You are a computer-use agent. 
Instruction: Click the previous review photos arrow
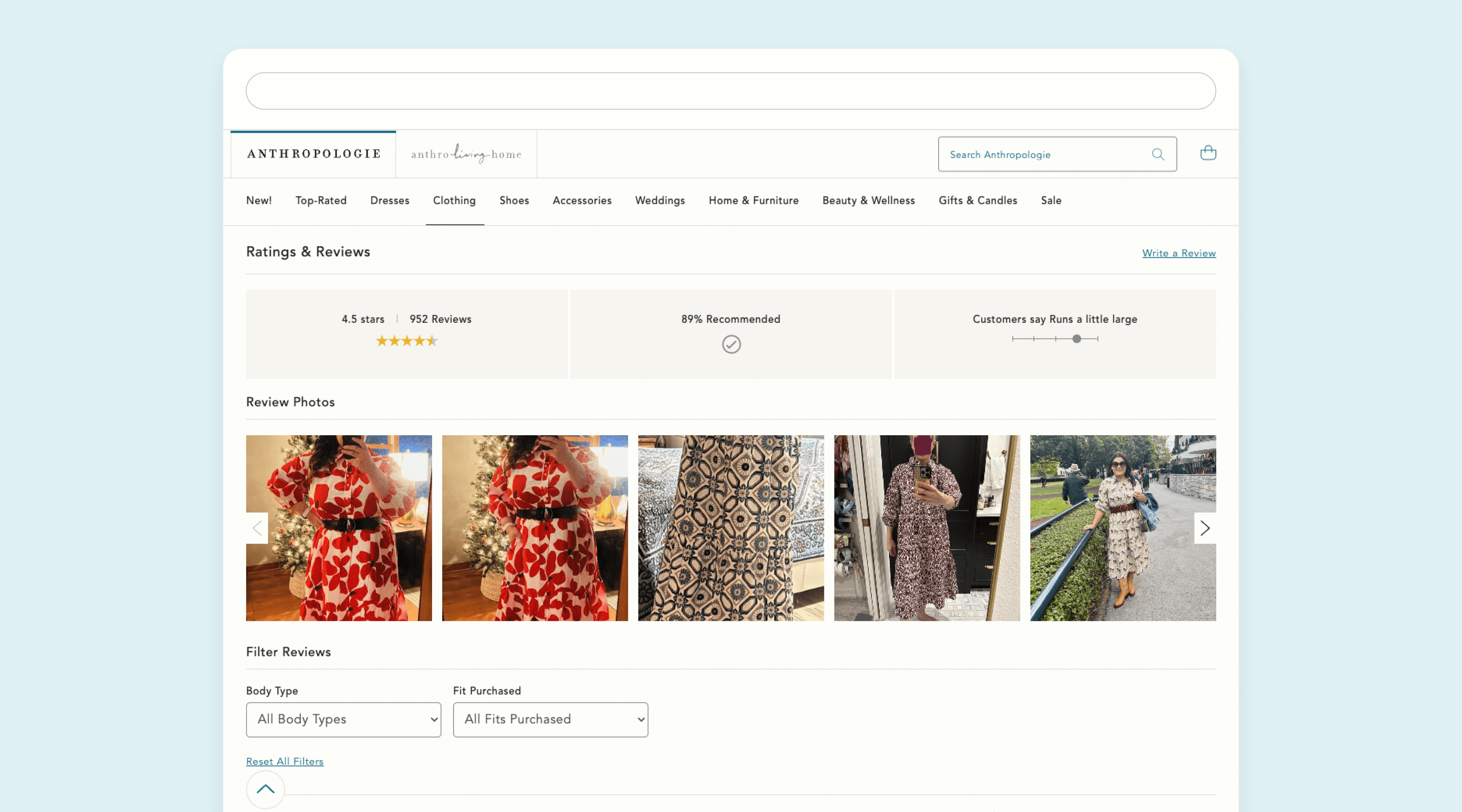coord(257,528)
